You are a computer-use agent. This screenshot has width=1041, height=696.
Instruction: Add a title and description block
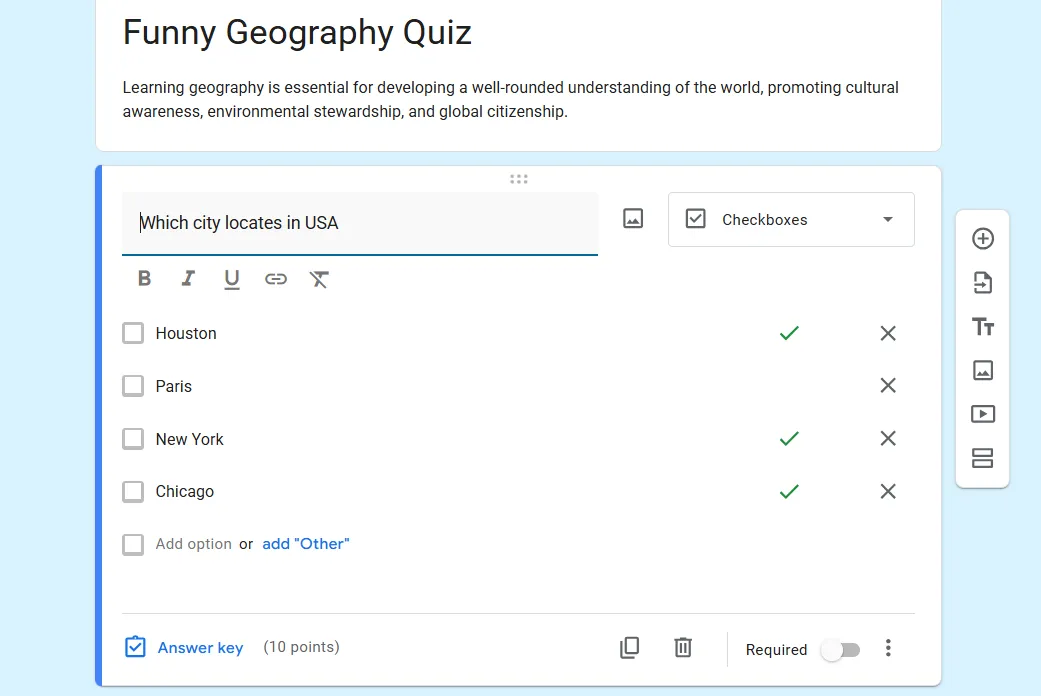[x=983, y=327]
